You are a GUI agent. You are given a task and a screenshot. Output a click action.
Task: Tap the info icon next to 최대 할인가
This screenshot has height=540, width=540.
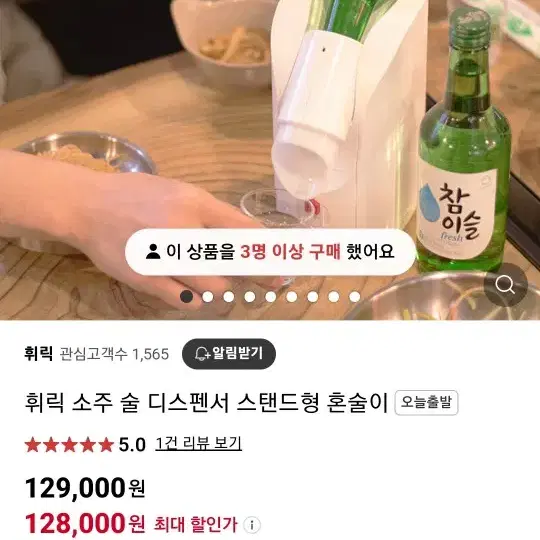tap(252, 525)
